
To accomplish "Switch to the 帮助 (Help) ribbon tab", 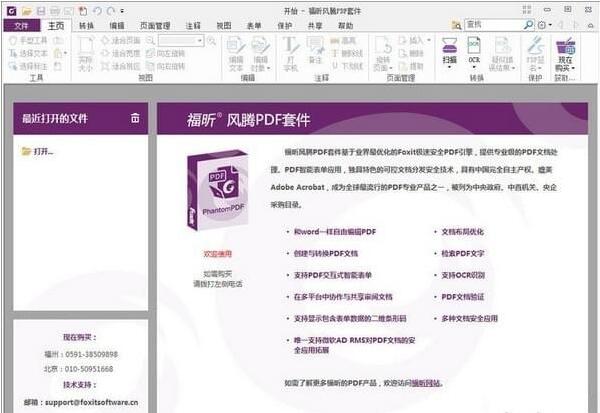I will click(x=346, y=26).
